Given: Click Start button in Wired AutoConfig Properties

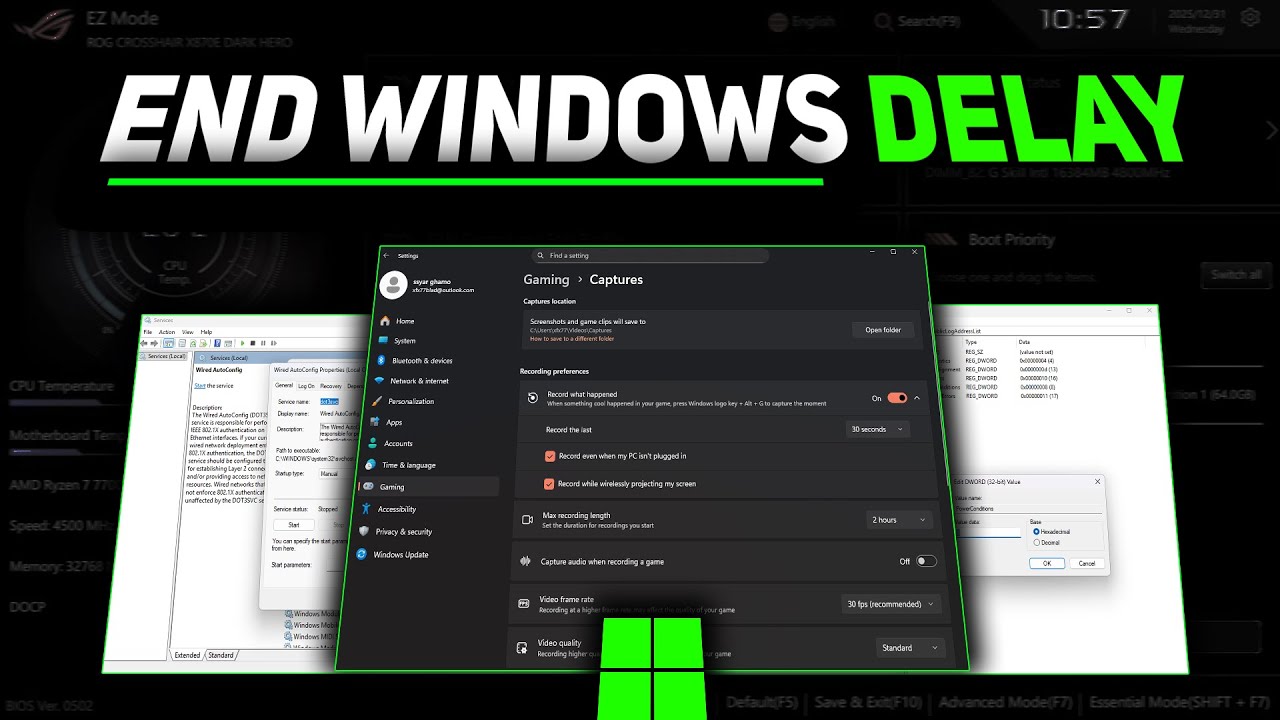Looking at the screenshot, I should coord(294,524).
